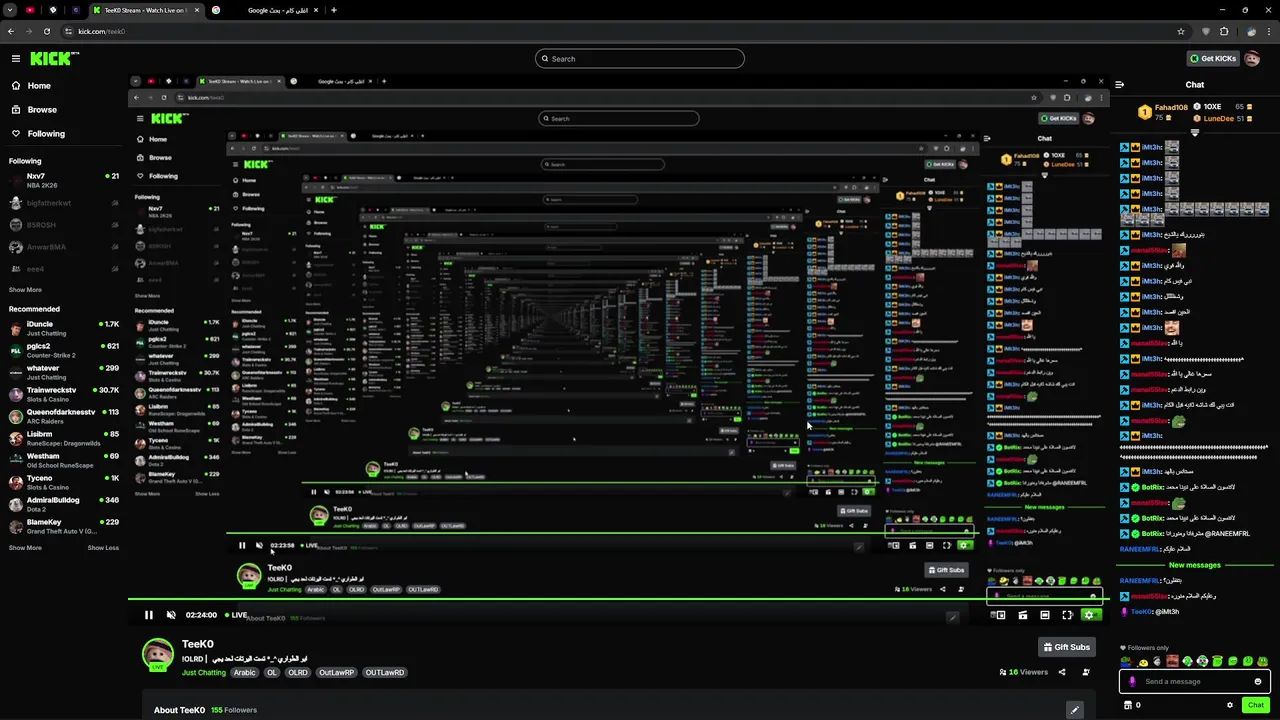Click LuneDee on chat leaderboard
Viewport: 1280px width, 720px height.
coord(1218,118)
